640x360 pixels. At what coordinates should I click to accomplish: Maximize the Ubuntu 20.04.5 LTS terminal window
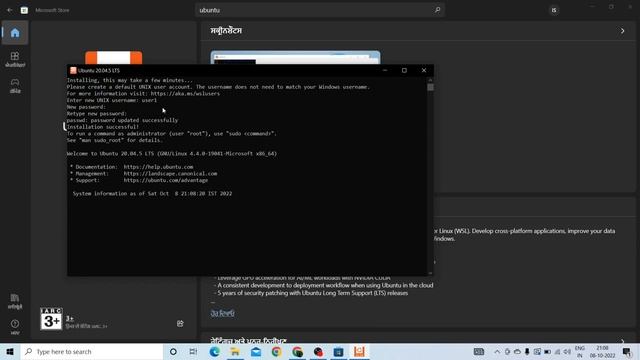(404, 70)
